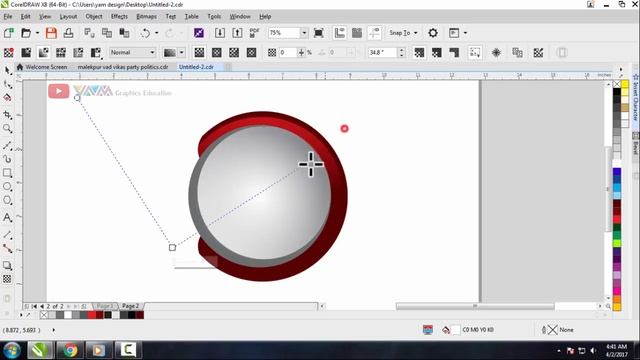
Task: Switch to the Welcome Screen tab
Action: coord(42,67)
